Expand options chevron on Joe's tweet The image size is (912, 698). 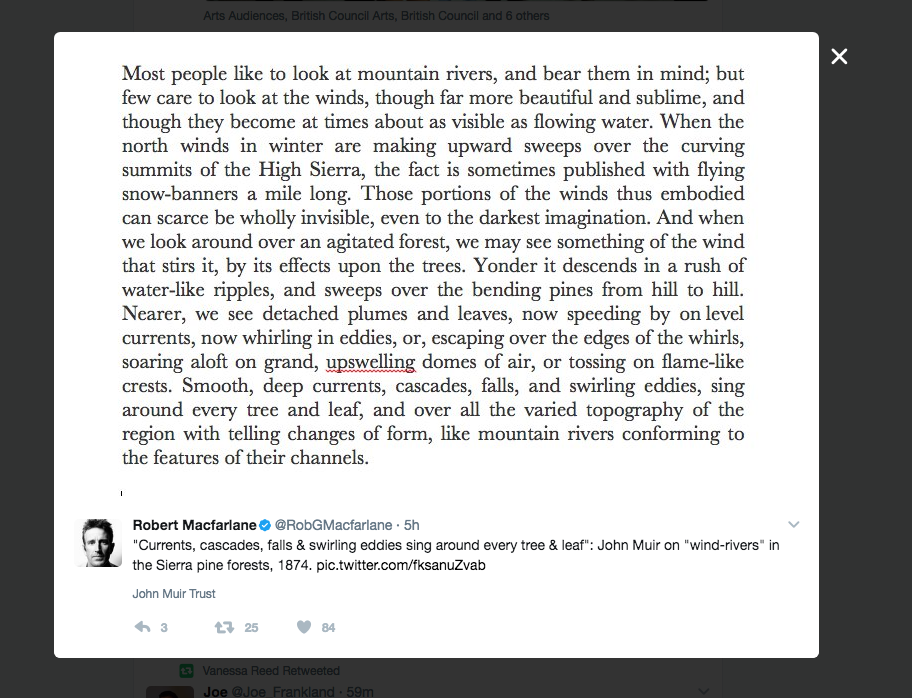[x=704, y=691]
